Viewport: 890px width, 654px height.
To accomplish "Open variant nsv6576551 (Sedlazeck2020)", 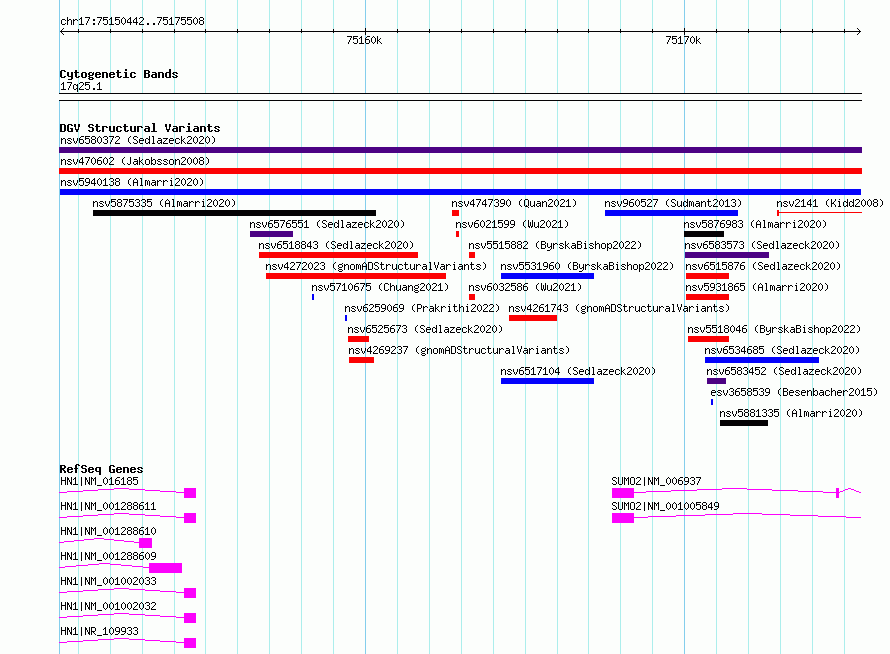I will click(328, 224).
